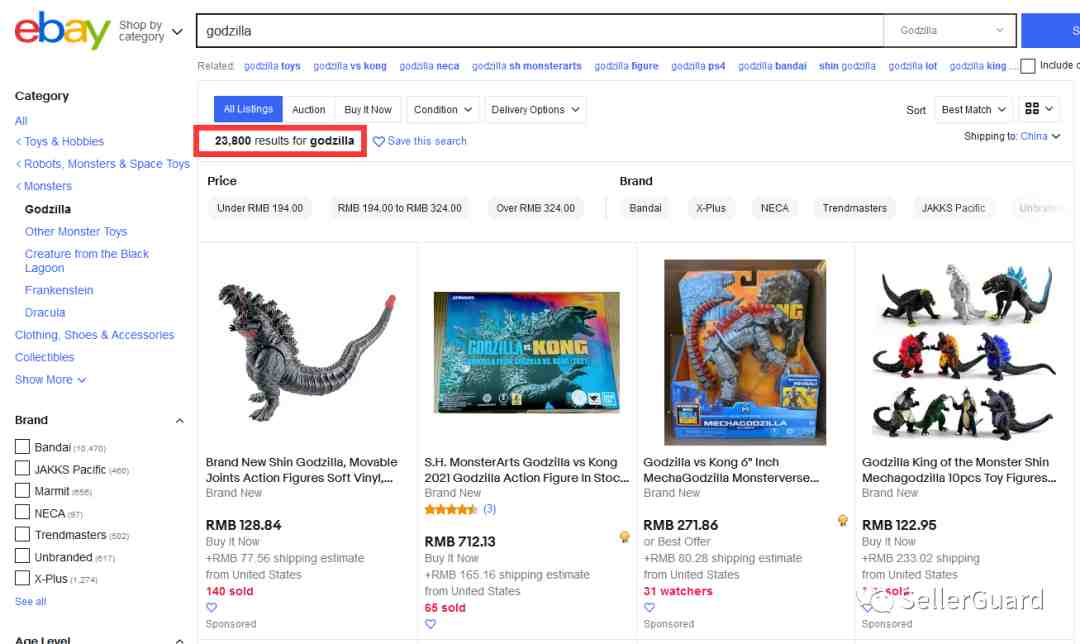1080x644 pixels.
Task: Click the godzilla search input field
Action: tap(541, 31)
